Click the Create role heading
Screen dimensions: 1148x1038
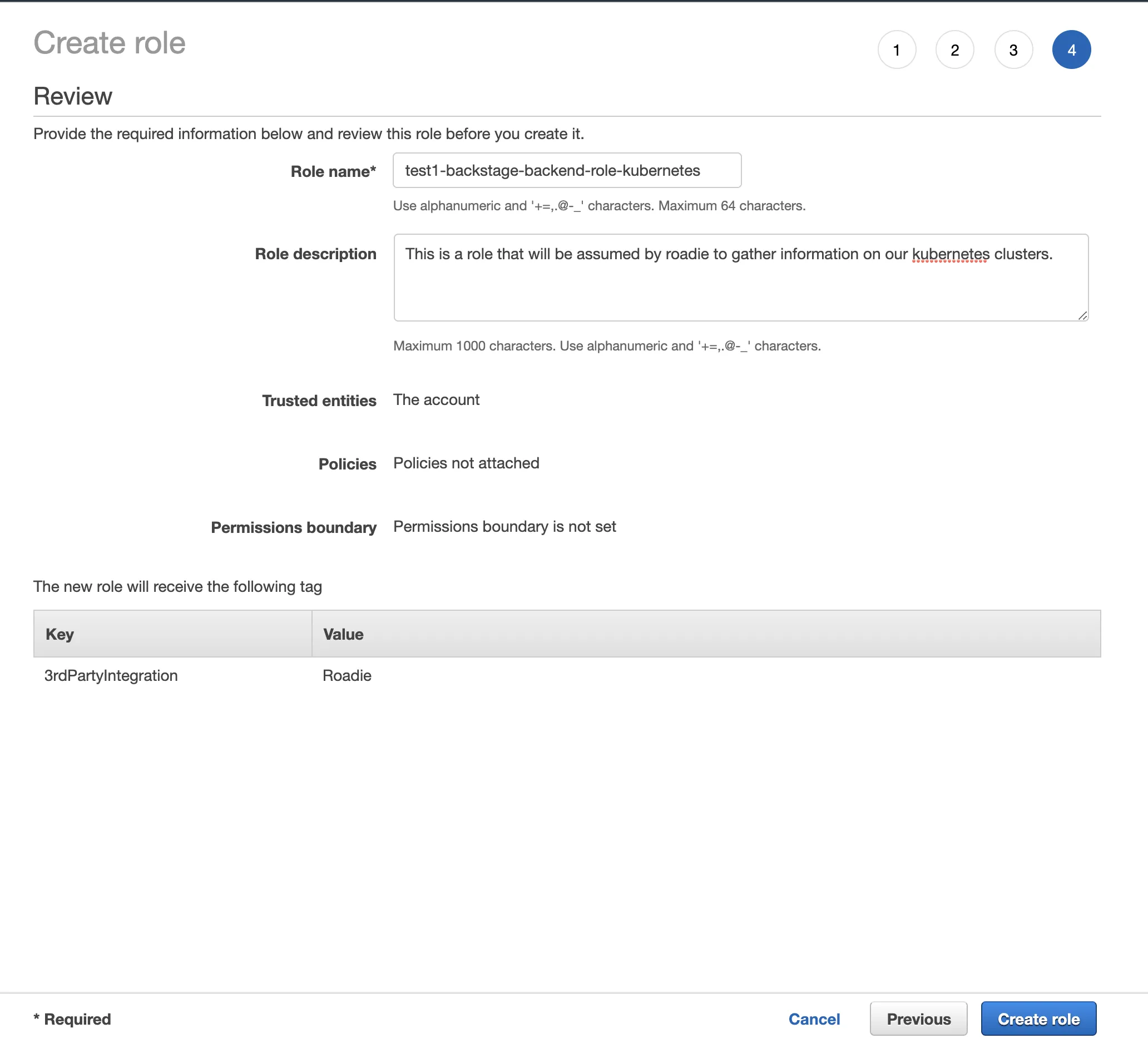(x=110, y=42)
